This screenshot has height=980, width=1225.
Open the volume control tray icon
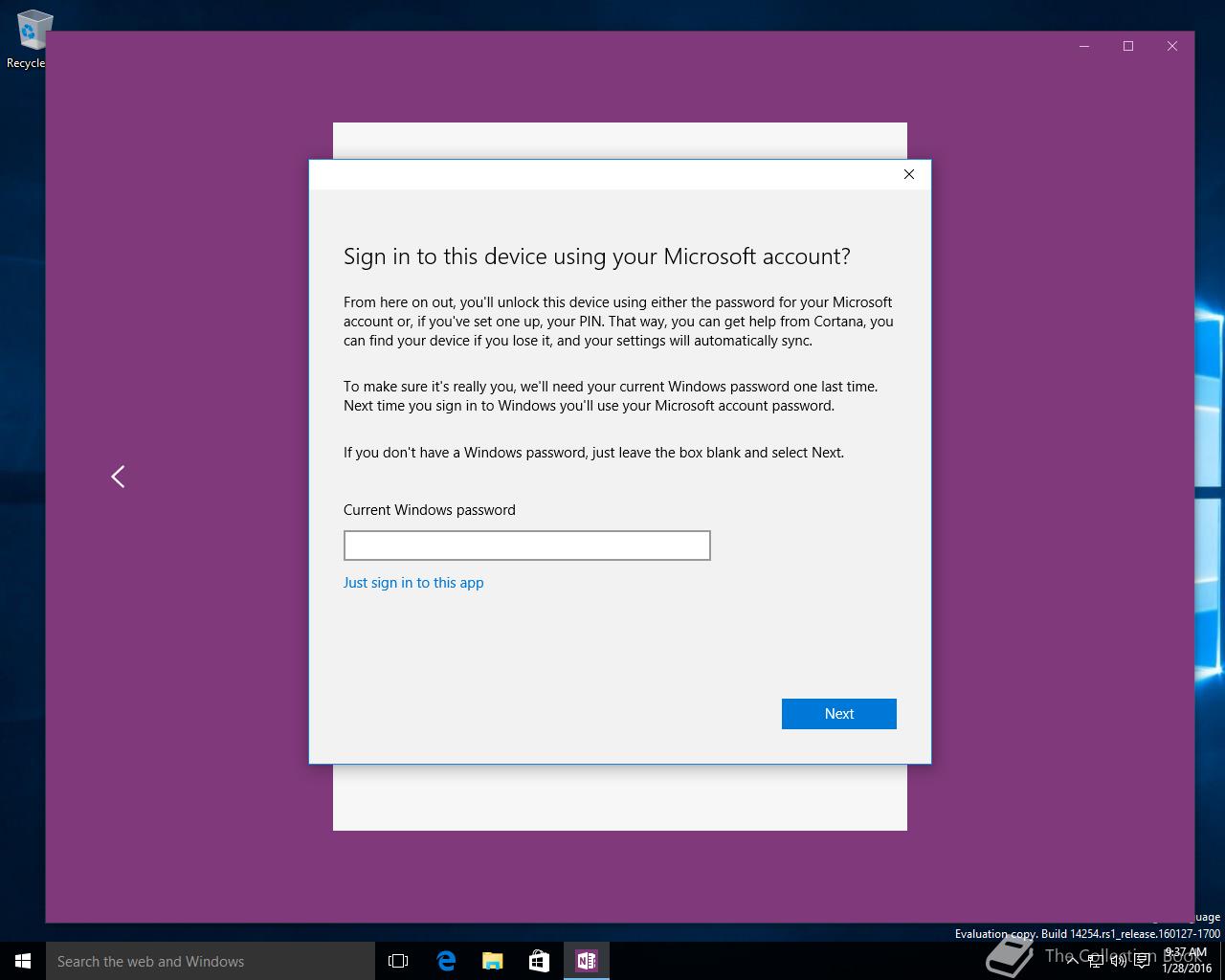1119,961
